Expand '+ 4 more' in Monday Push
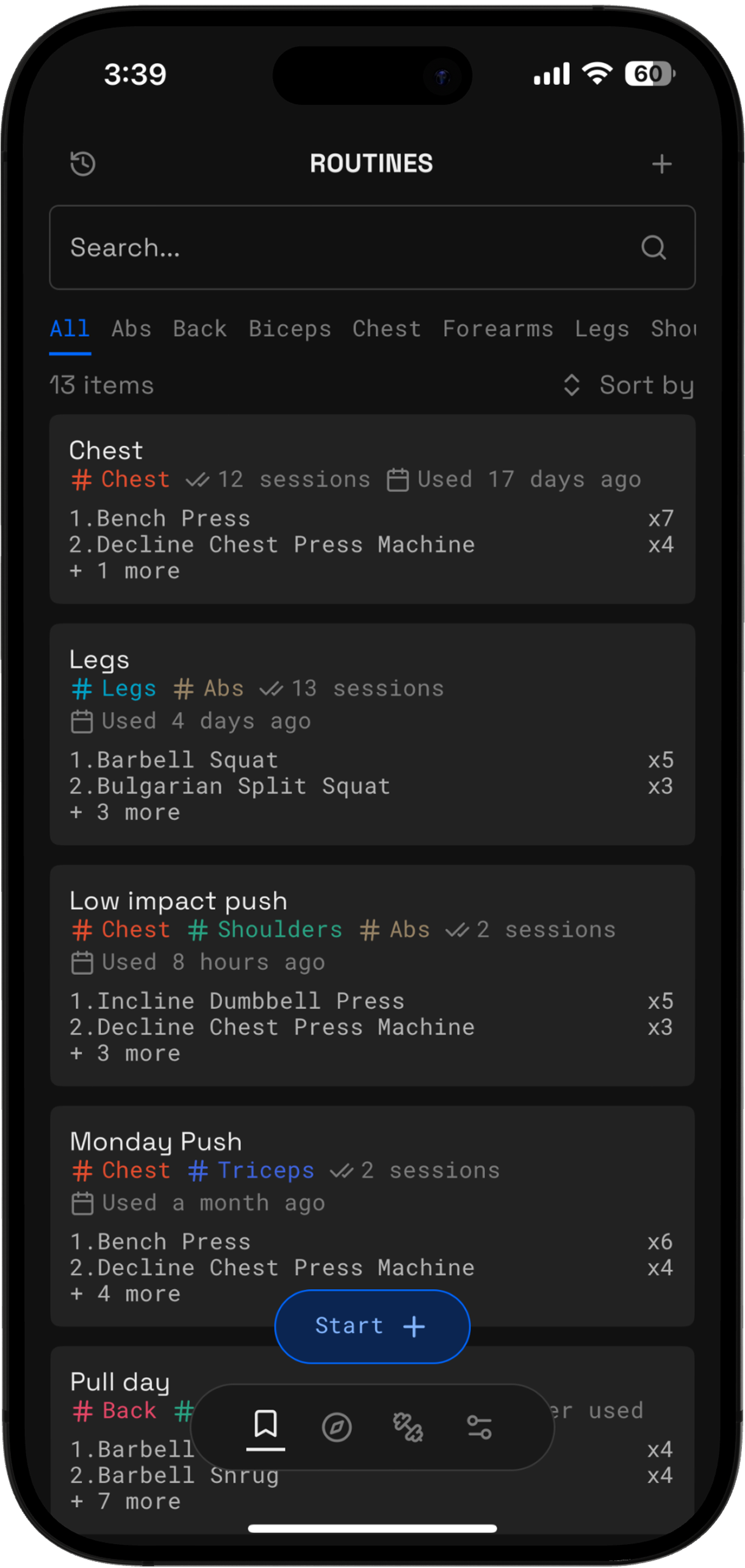This screenshot has width=745, height=1568. point(125,1293)
